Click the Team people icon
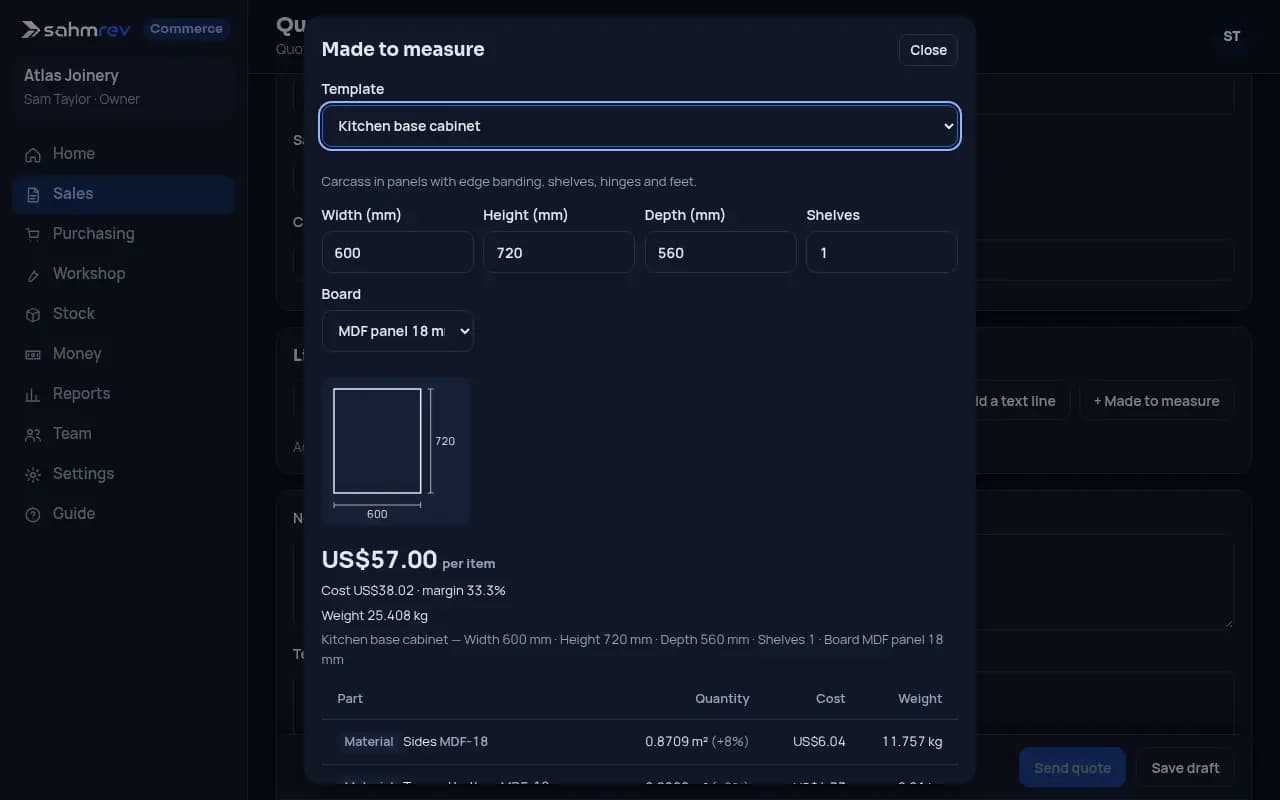 tap(33, 434)
